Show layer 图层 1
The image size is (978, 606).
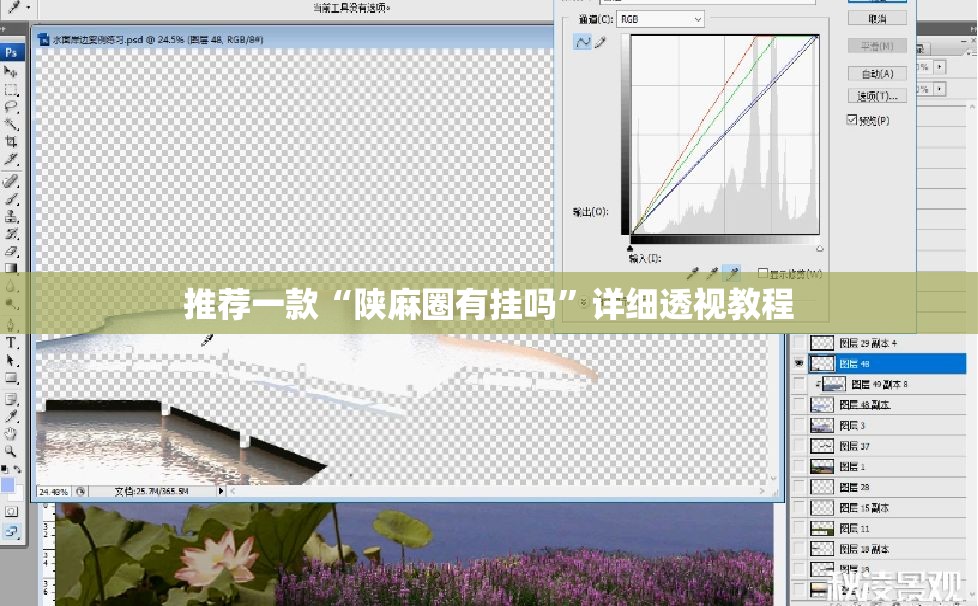tap(798, 466)
